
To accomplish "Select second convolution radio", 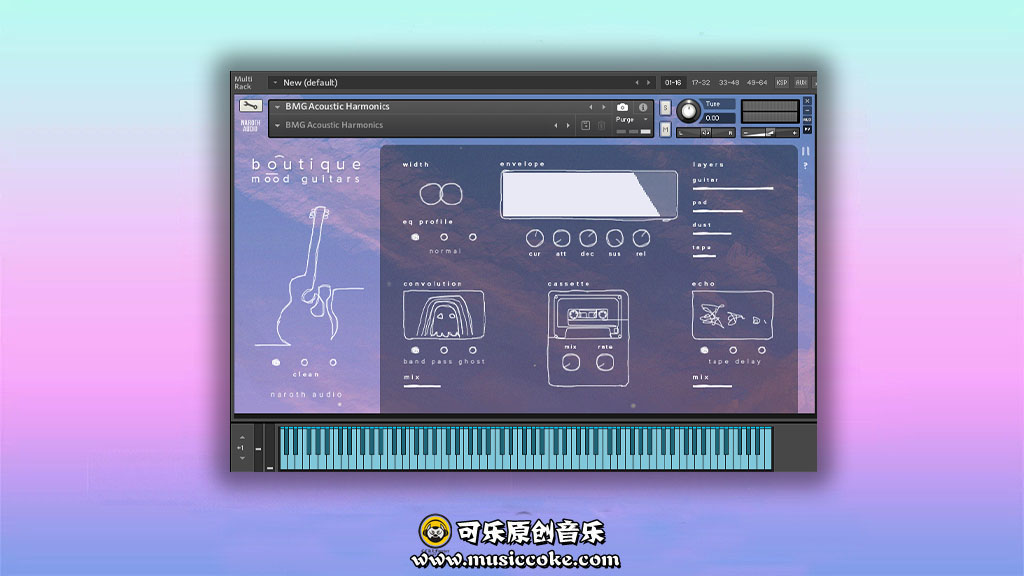I will [x=444, y=350].
